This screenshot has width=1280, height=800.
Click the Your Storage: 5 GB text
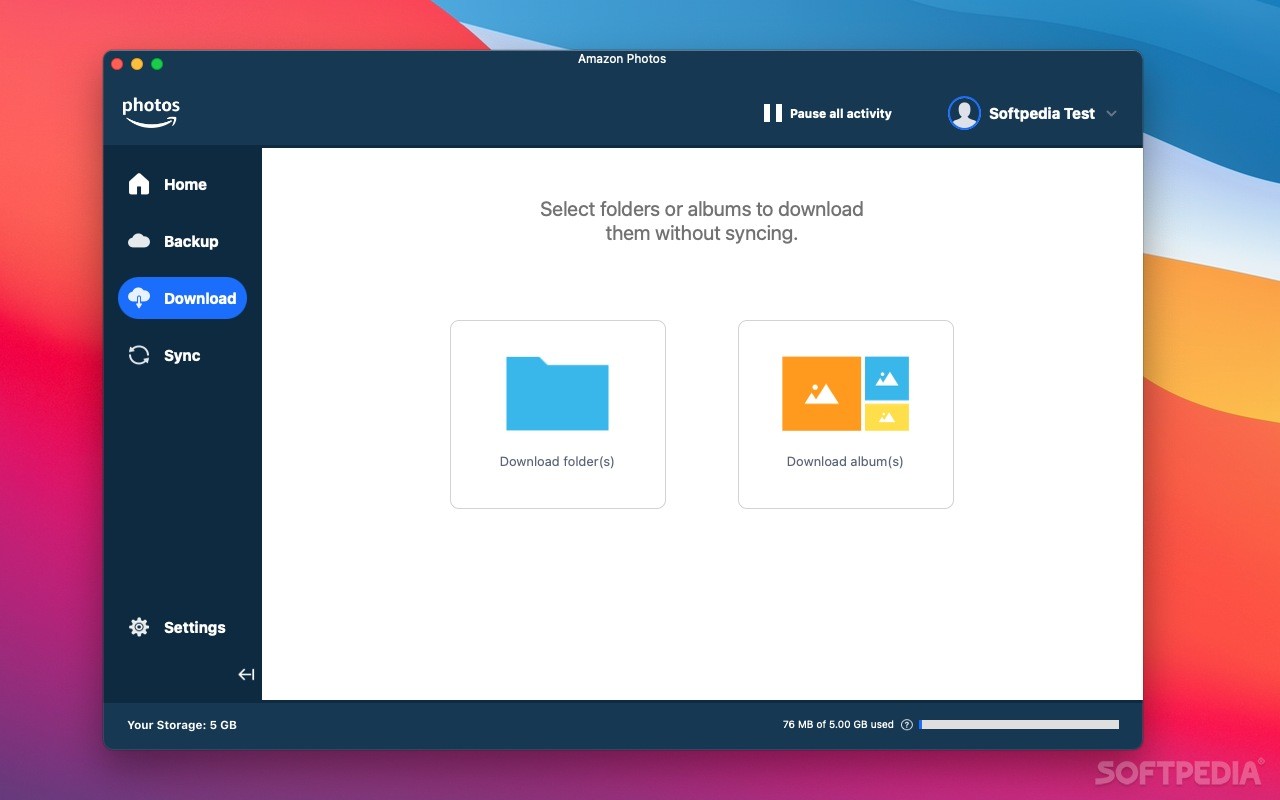[x=182, y=725]
